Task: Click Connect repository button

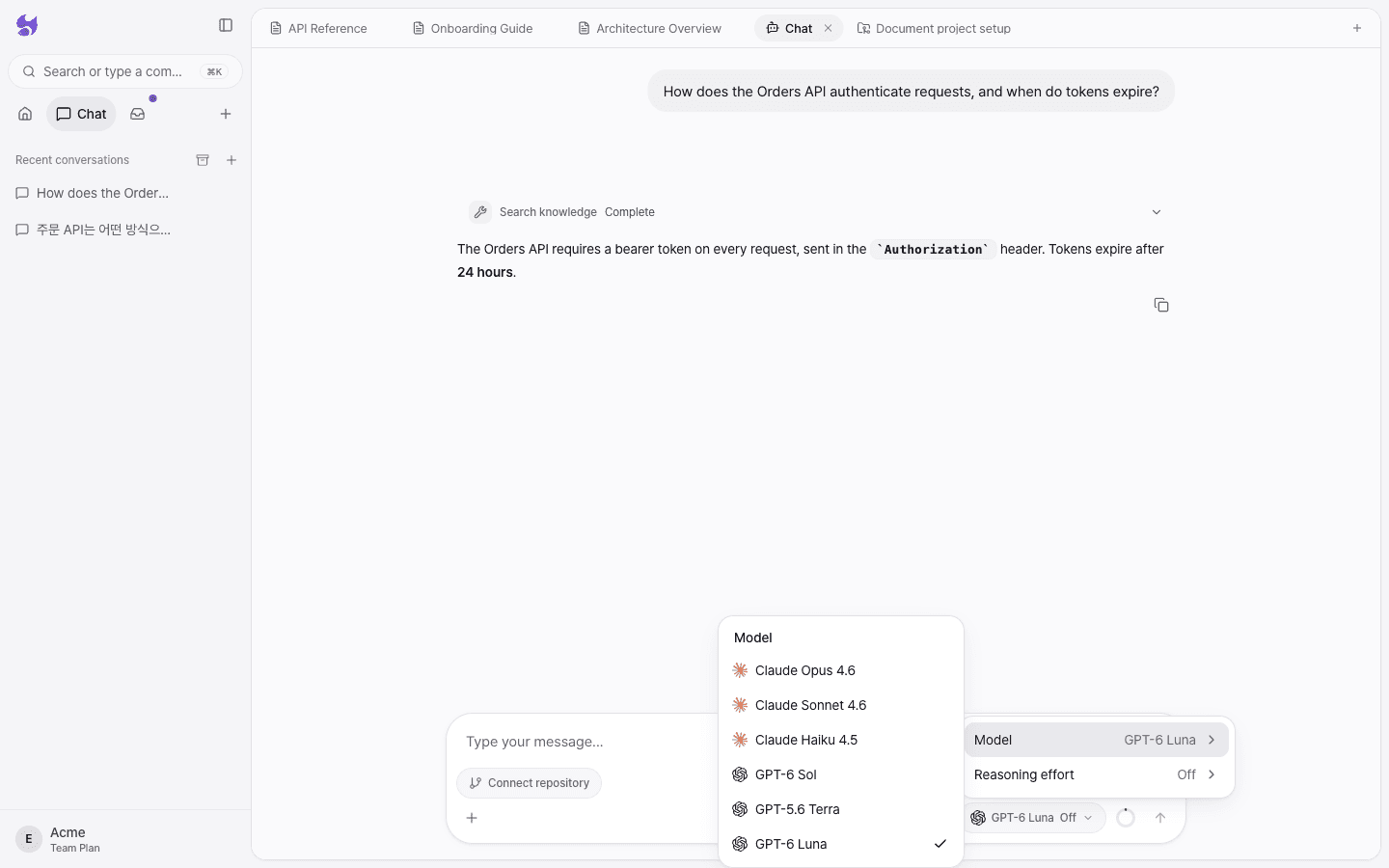Action: (530, 783)
